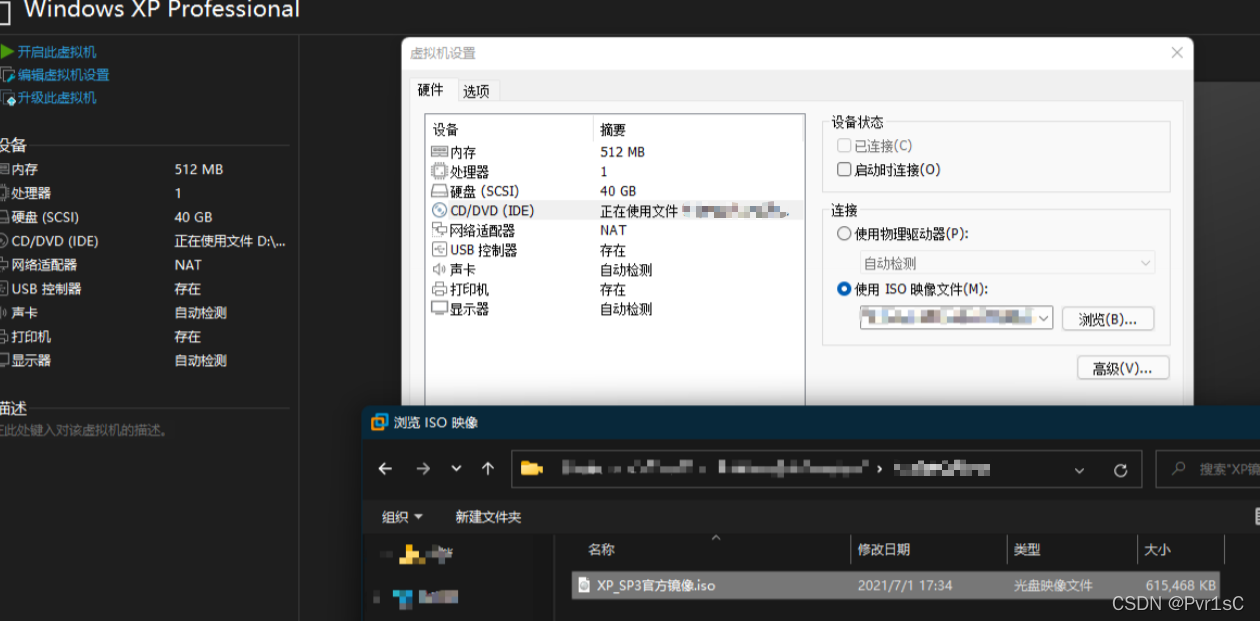Select USB controller icon in settings list
Image resolution: width=1260 pixels, height=621 pixels.
(439, 250)
